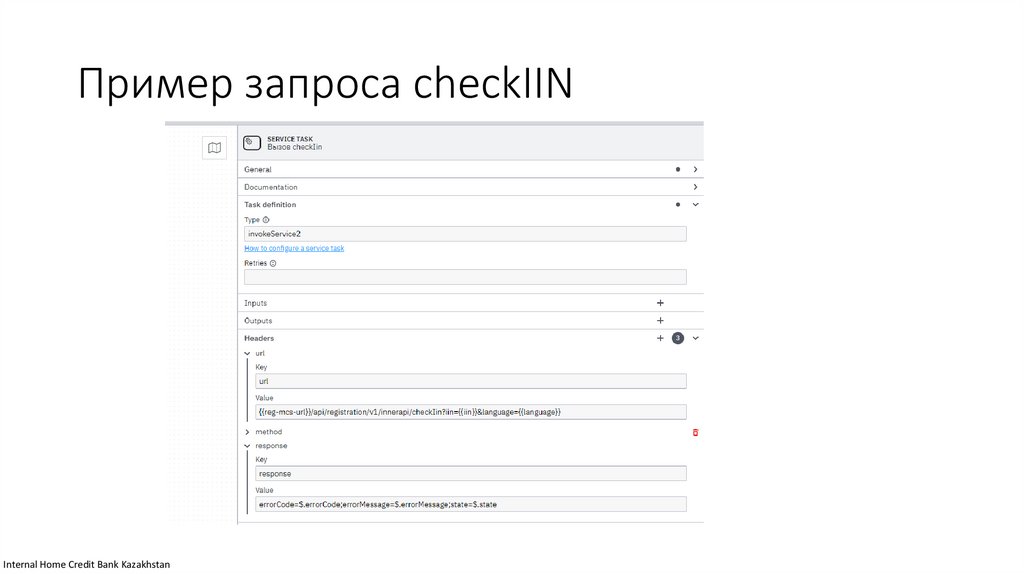Click the empty Retries input field
Viewport: 1024px width, 574px height.
pyautogui.click(x=465, y=277)
